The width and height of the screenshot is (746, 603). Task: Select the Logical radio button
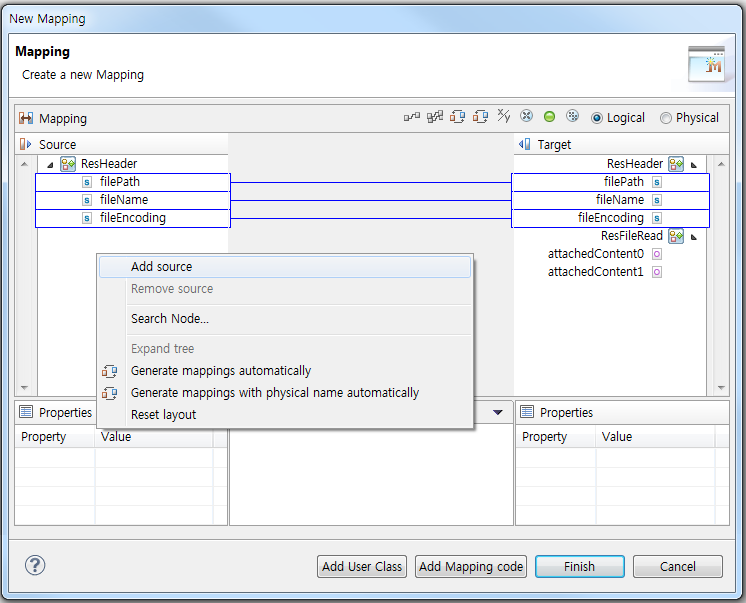(x=597, y=118)
